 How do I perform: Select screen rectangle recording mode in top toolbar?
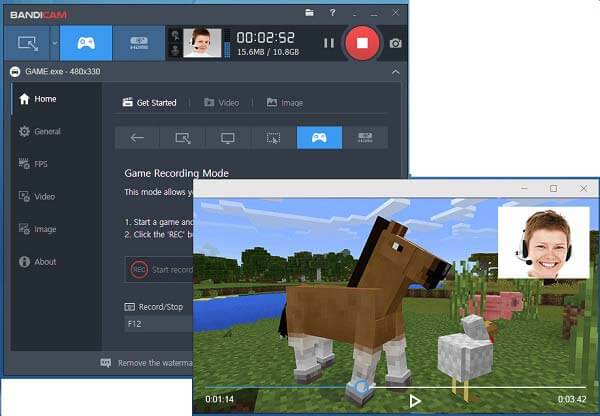(27, 43)
